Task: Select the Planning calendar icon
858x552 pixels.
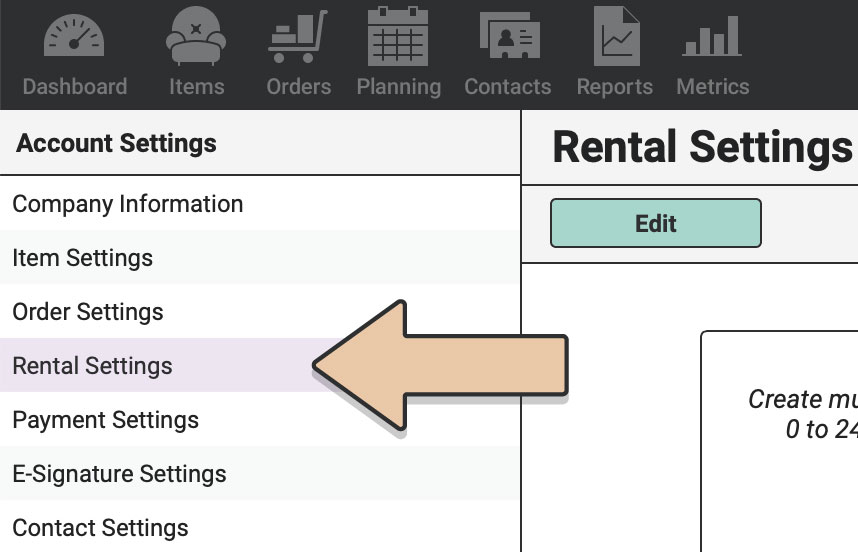Action: pos(398,36)
